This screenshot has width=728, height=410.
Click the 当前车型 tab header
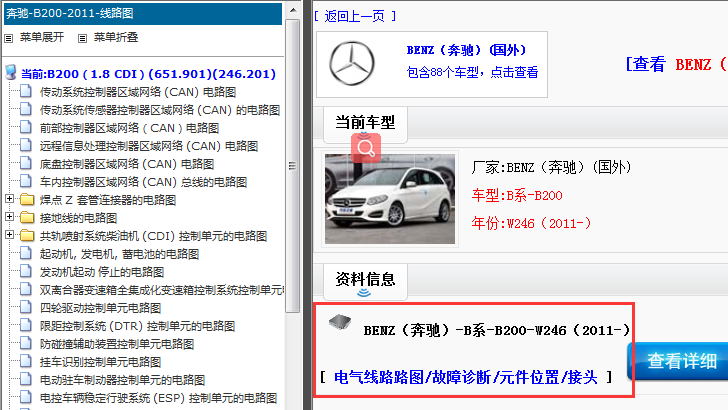click(x=365, y=124)
